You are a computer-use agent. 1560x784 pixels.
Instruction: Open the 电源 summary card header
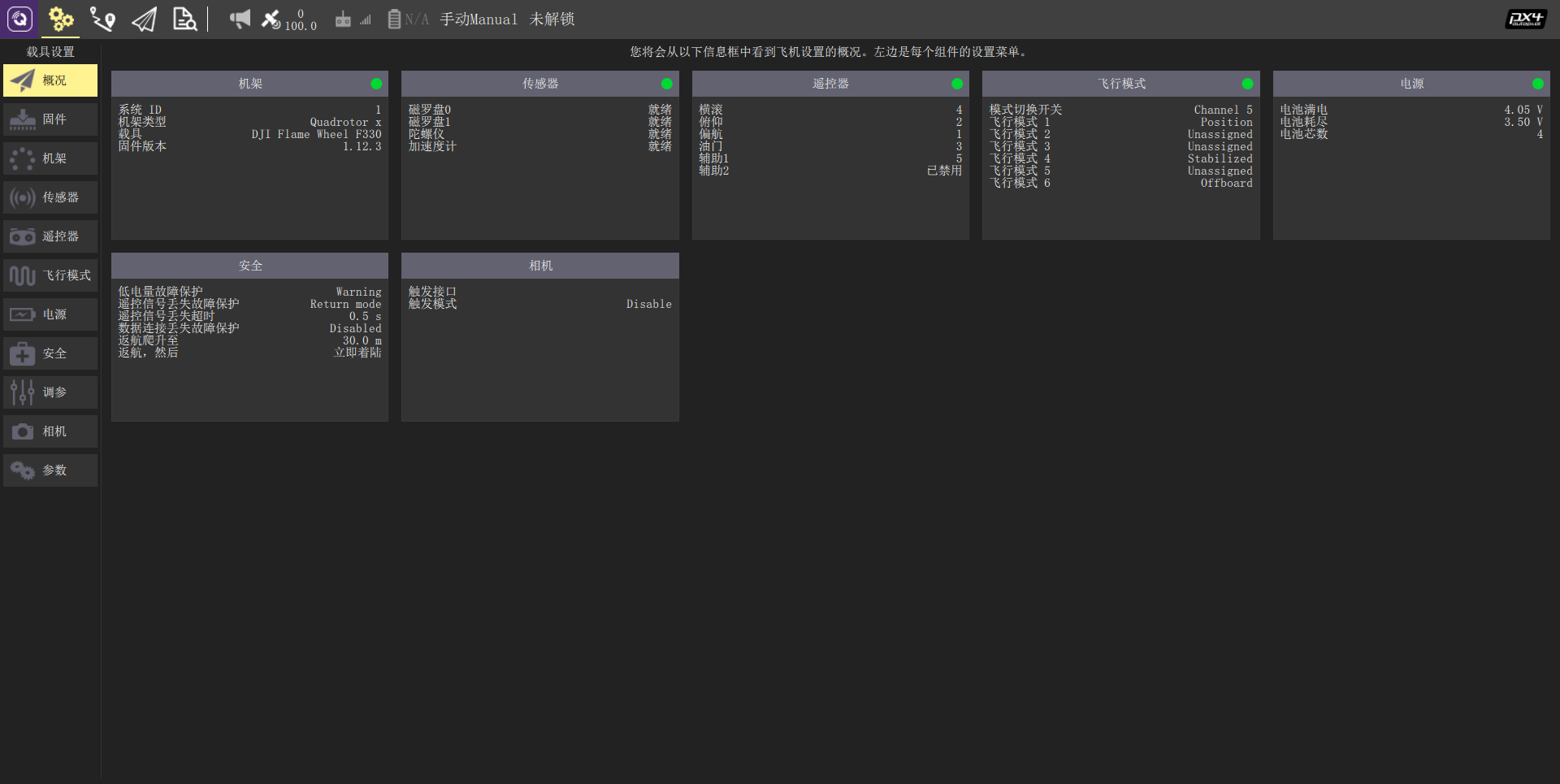(1411, 84)
